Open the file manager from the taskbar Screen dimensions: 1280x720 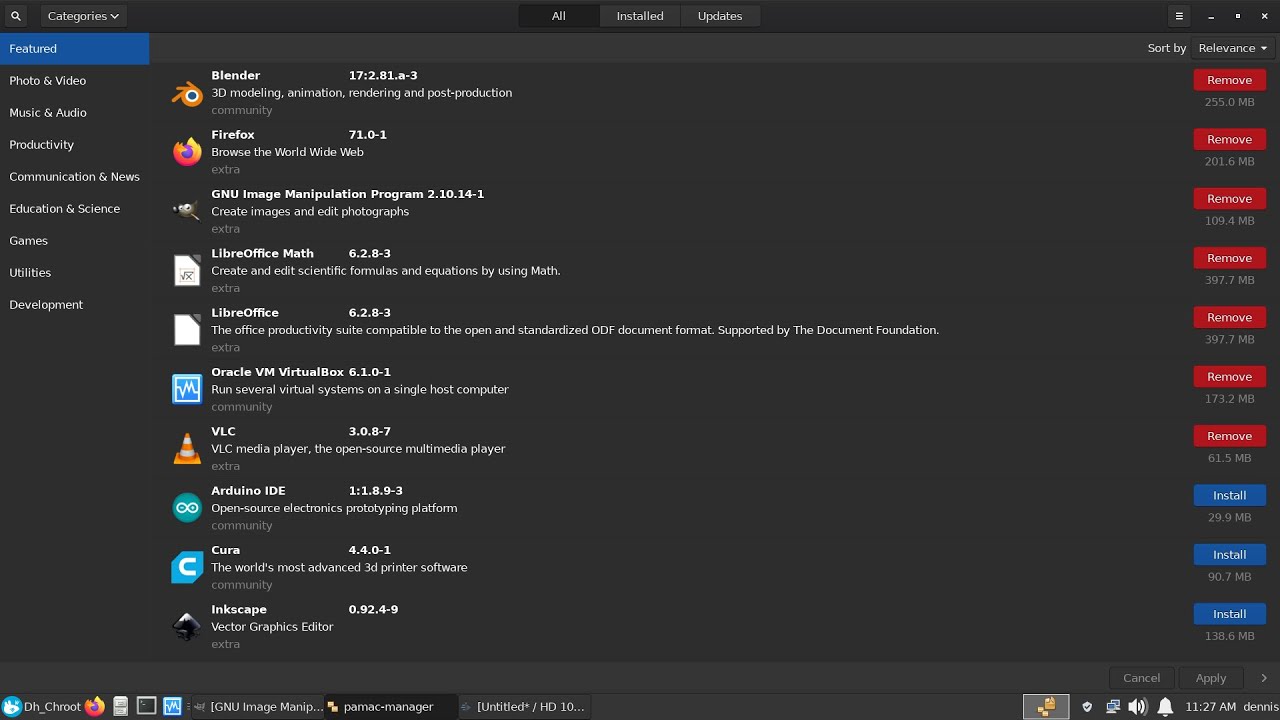pyautogui.click(x=120, y=706)
